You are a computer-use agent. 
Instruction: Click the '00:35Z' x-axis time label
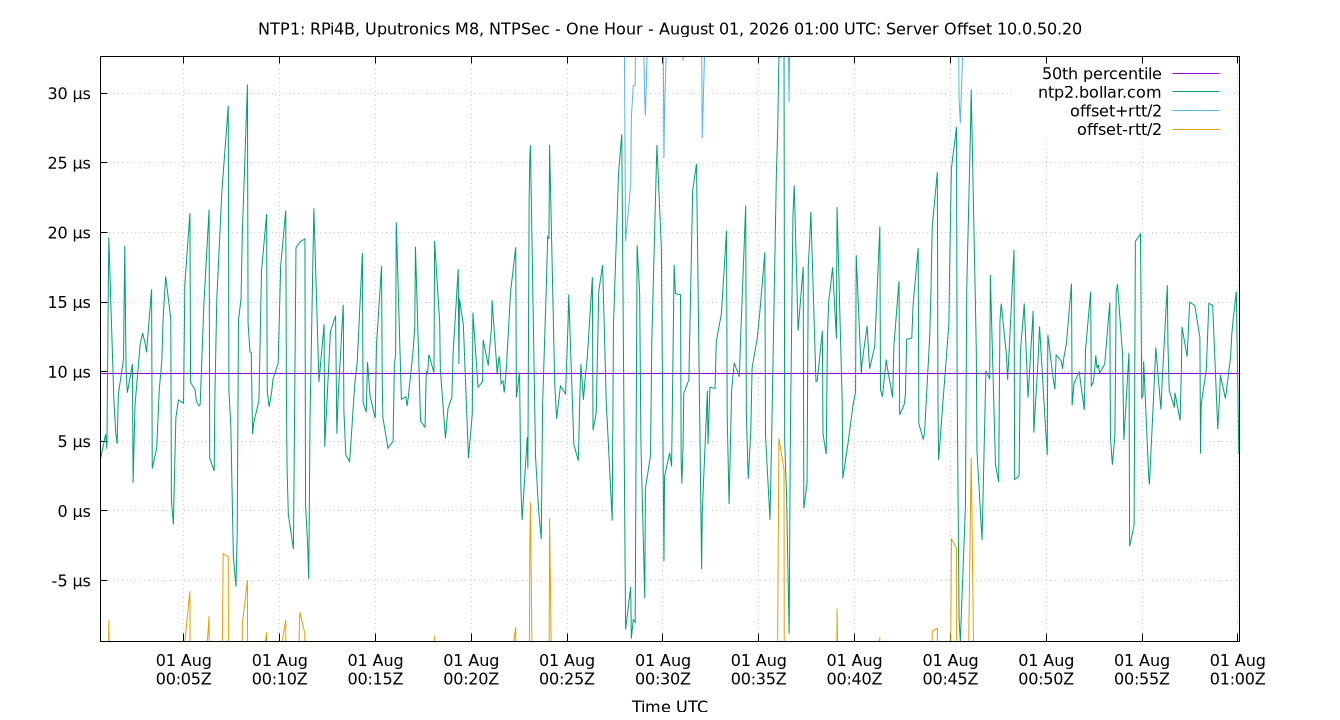759,679
